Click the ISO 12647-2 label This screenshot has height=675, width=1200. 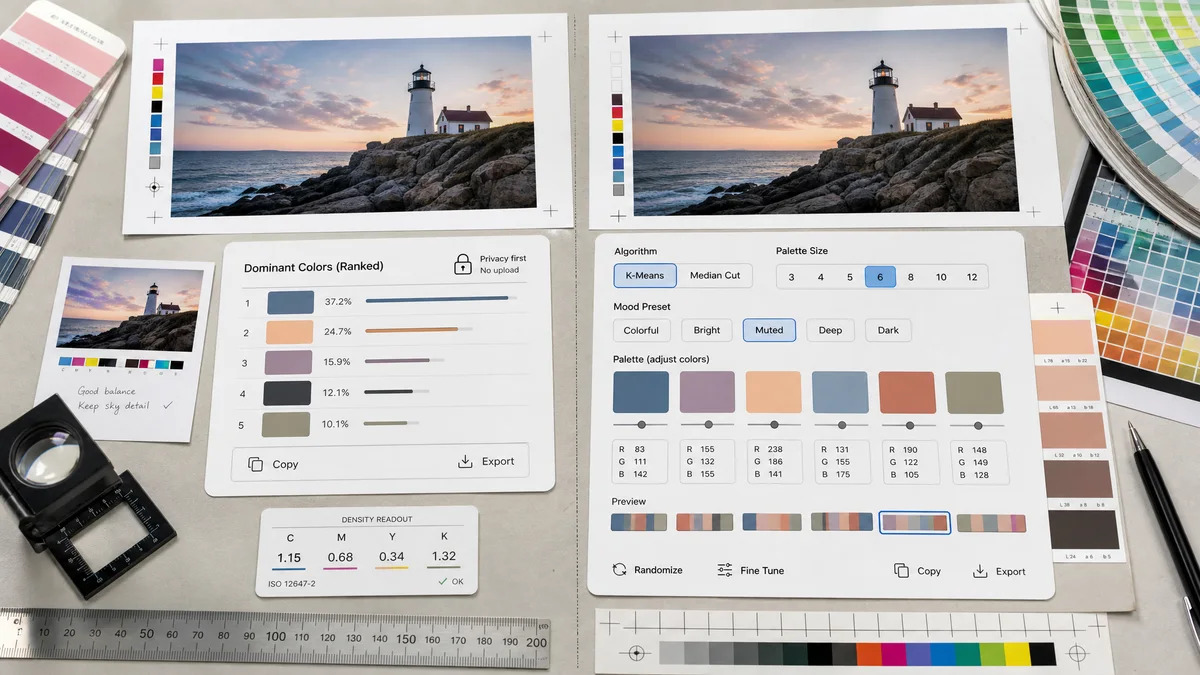[293, 582]
